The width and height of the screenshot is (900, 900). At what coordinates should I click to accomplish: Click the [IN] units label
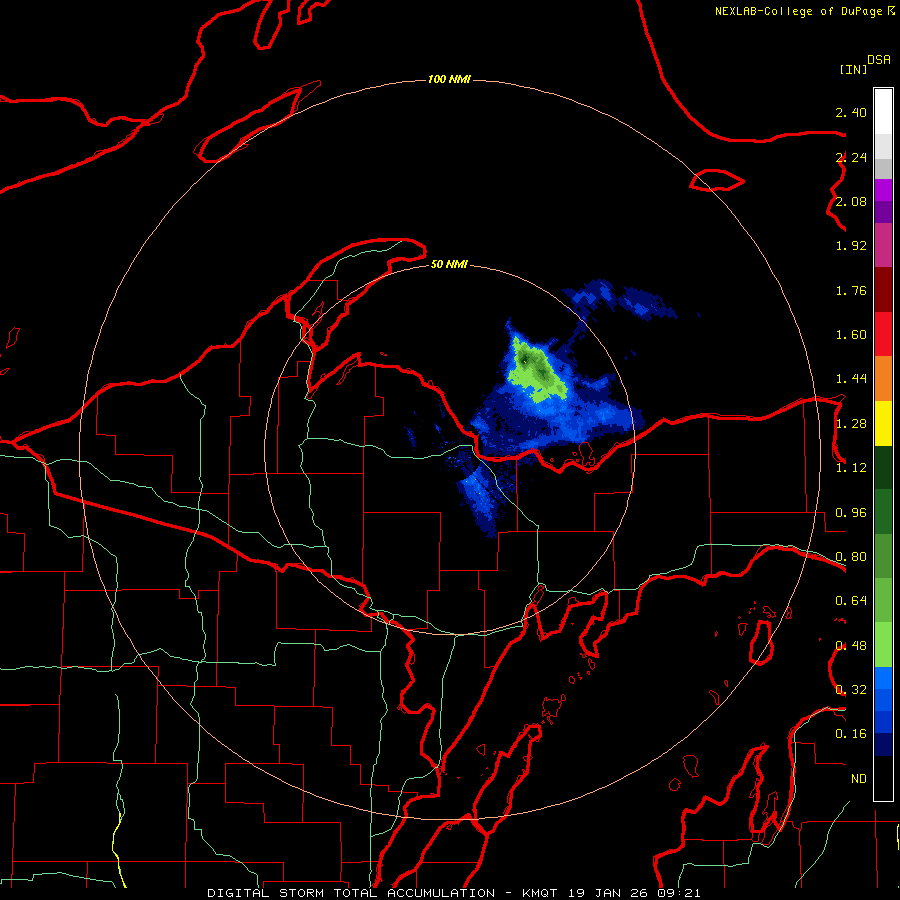pyautogui.click(x=853, y=69)
